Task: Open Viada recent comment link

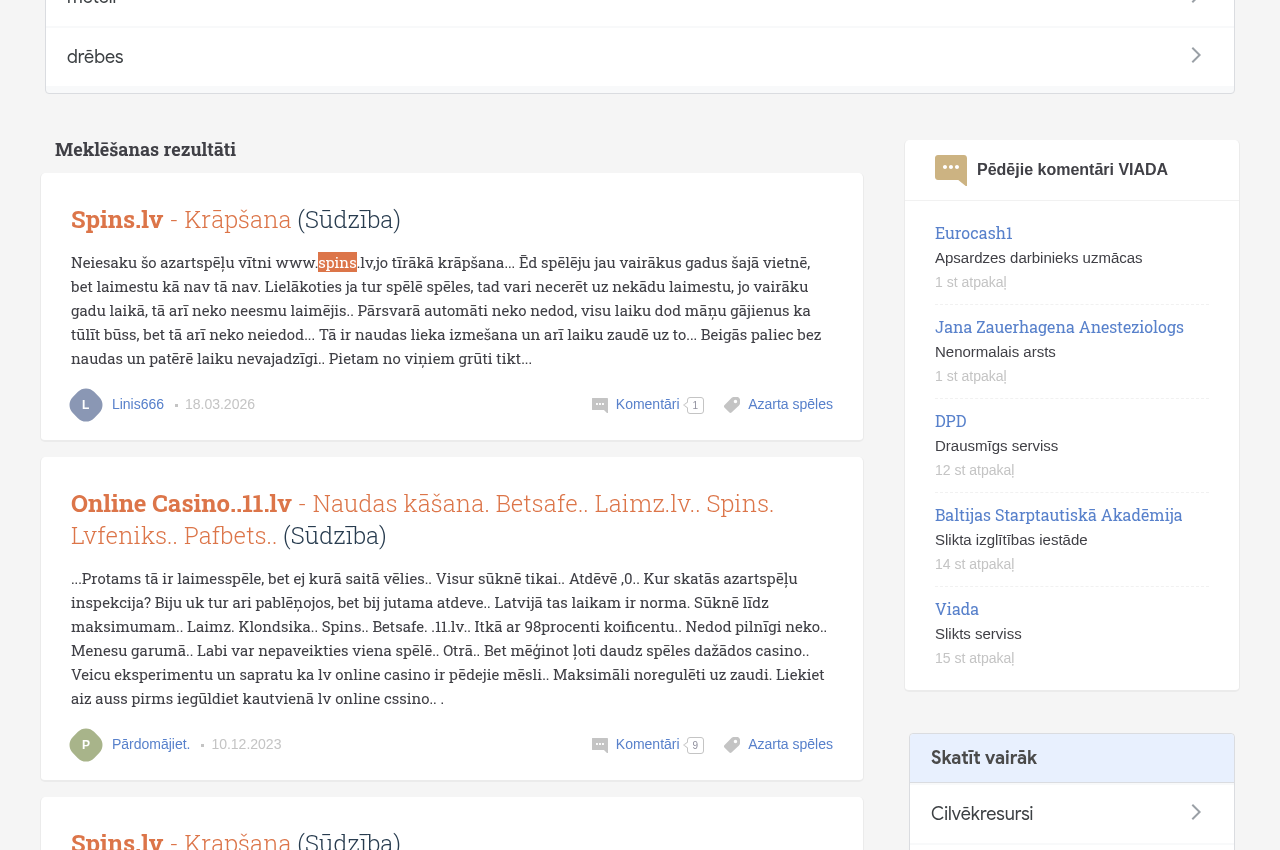Action: [x=957, y=609]
